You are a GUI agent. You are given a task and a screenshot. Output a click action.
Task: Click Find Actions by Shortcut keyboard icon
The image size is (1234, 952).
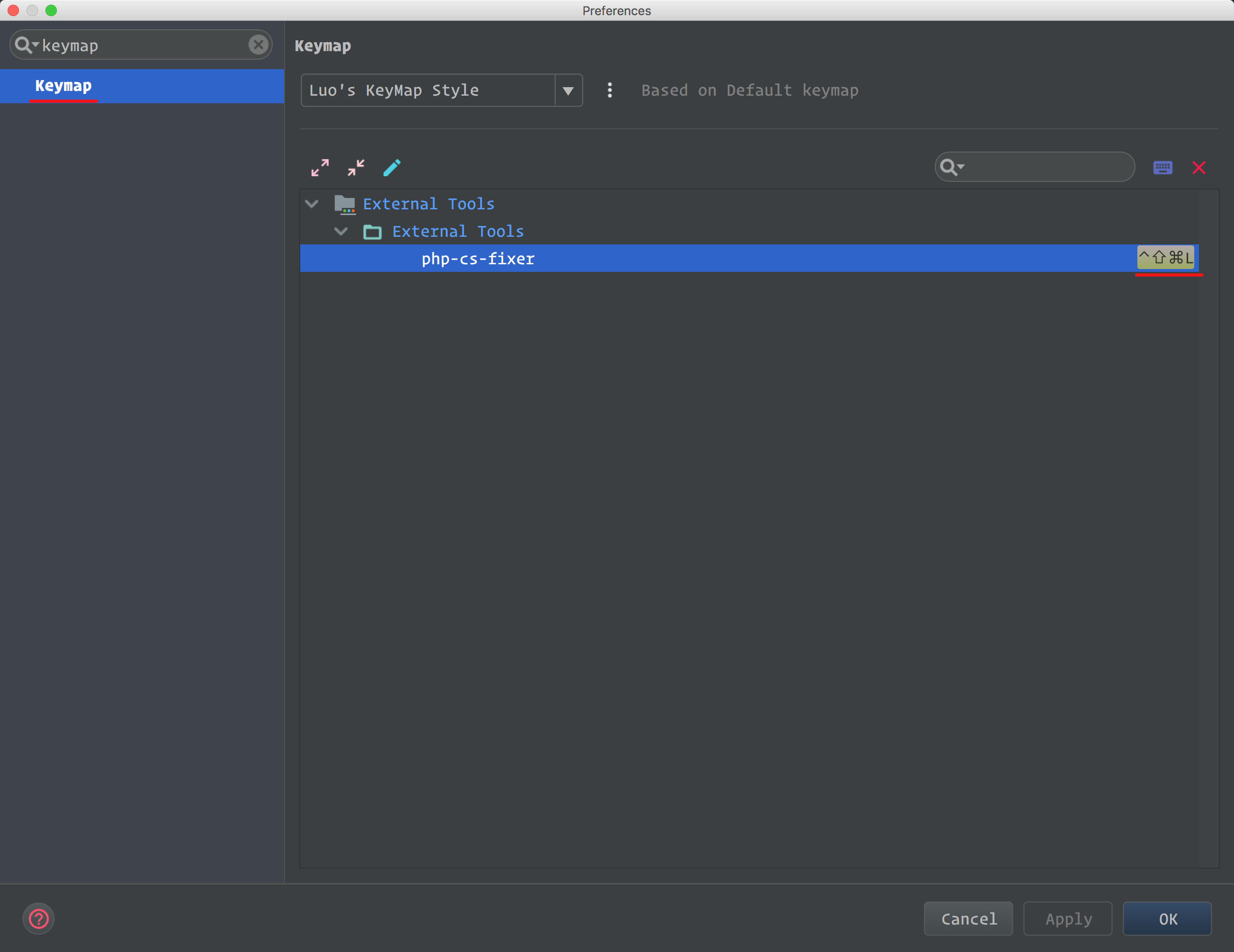pyautogui.click(x=1162, y=167)
